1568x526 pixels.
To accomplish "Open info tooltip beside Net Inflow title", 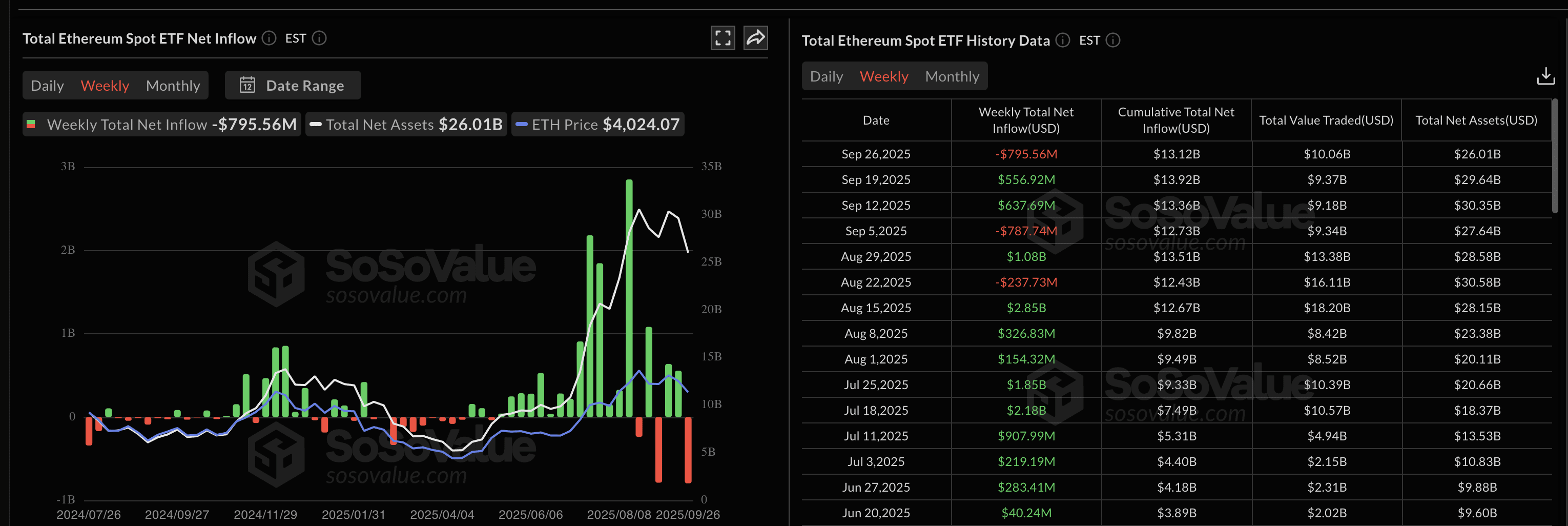I will (x=268, y=38).
